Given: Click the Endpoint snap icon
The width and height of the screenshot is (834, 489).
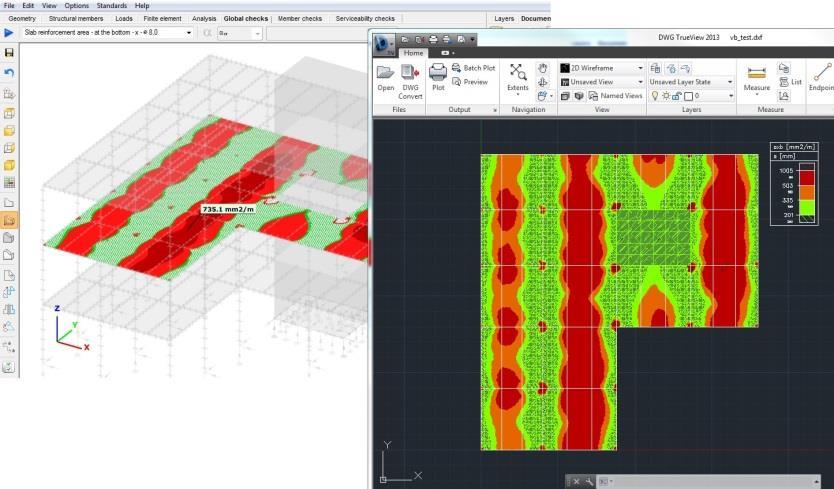Looking at the screenshot, I should point(822,72).
